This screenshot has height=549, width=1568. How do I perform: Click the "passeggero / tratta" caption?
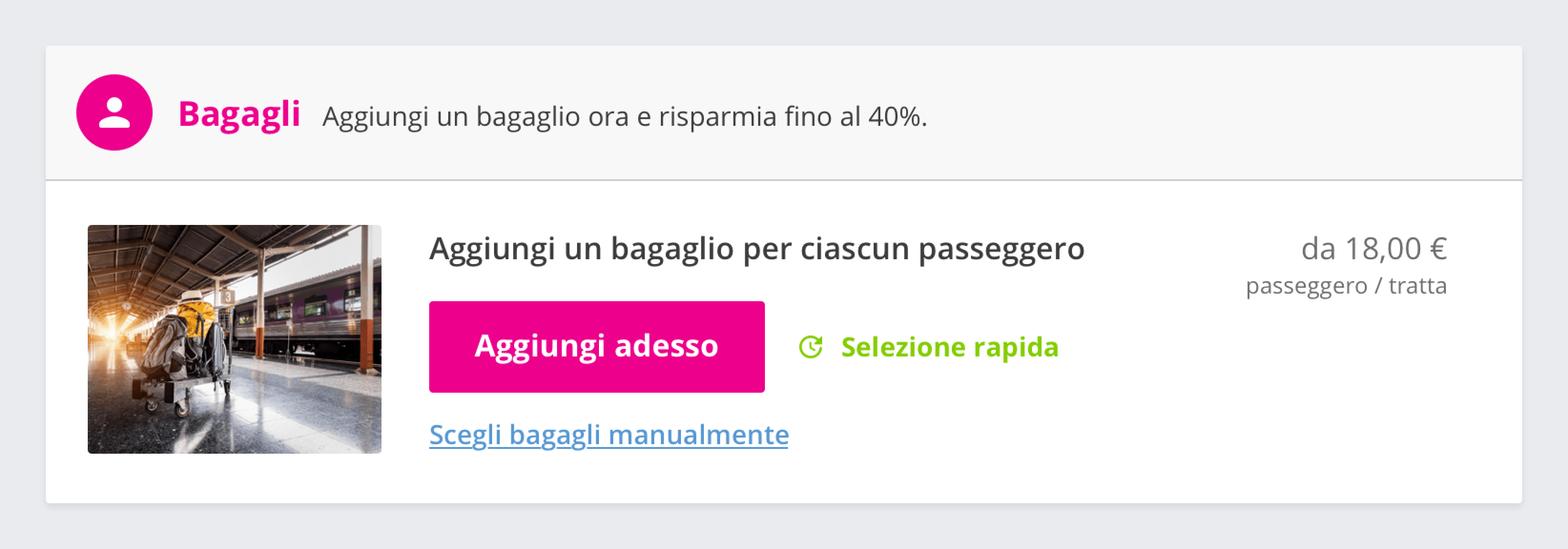1346,286
